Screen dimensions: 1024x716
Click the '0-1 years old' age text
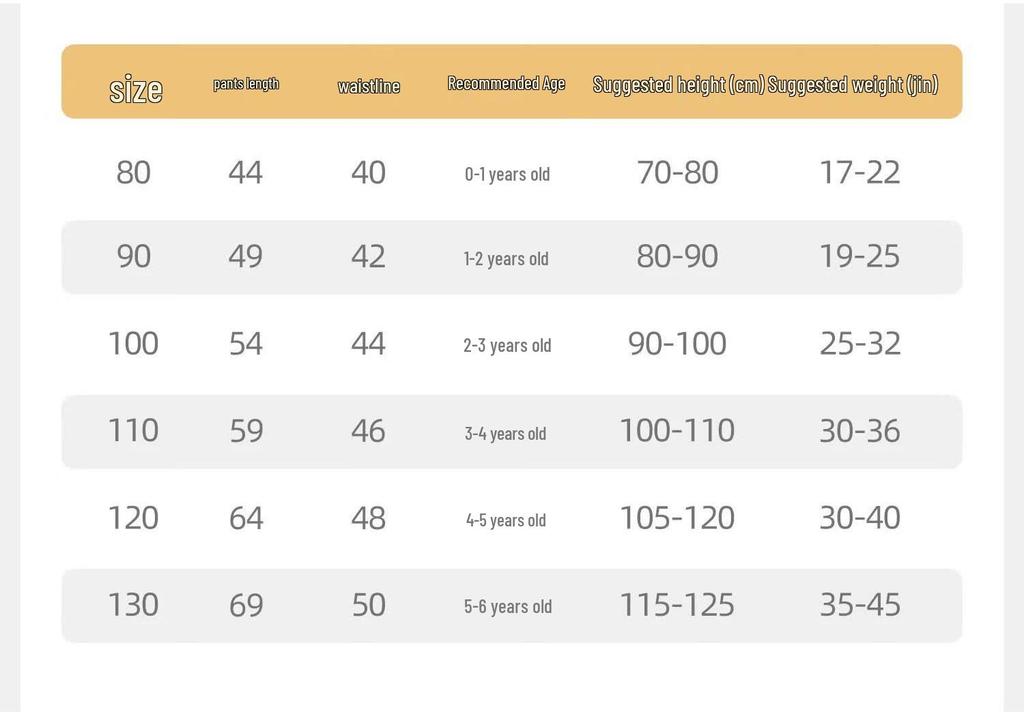click(507, 174)
